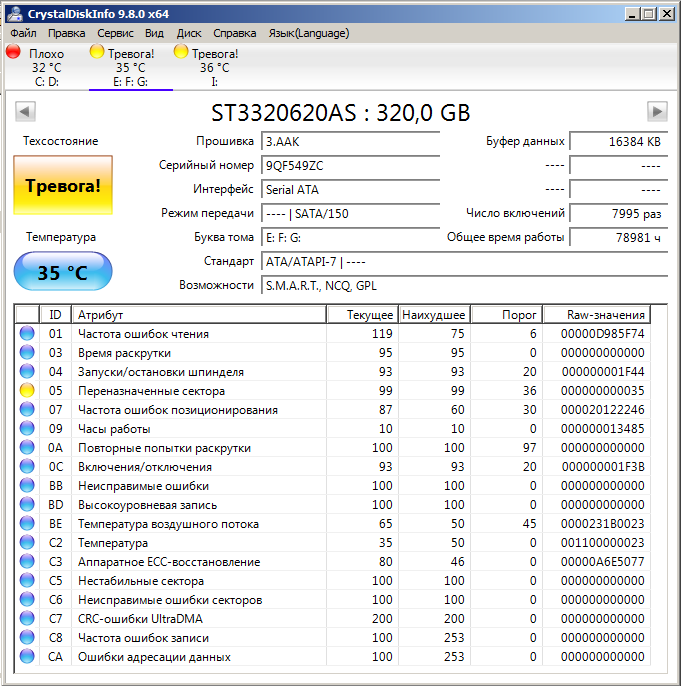Open the Язык(Language) menu
This screenshot has height=686, width=681.
308,33
